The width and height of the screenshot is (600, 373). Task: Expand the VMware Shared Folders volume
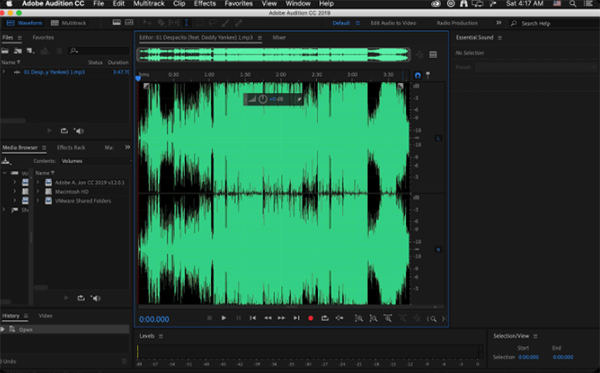[x=38, y=201]
